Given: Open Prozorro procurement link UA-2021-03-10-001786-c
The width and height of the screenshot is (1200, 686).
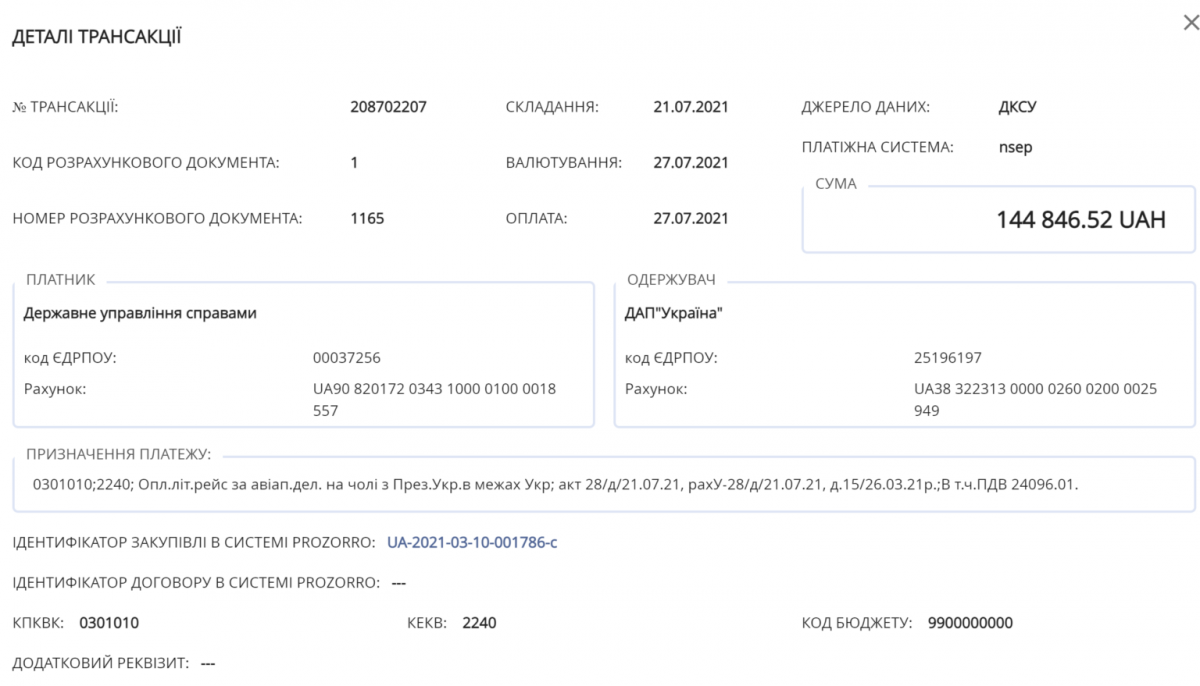Looking at the screenshot, I should pyautogui.click(x=472, y=543).
